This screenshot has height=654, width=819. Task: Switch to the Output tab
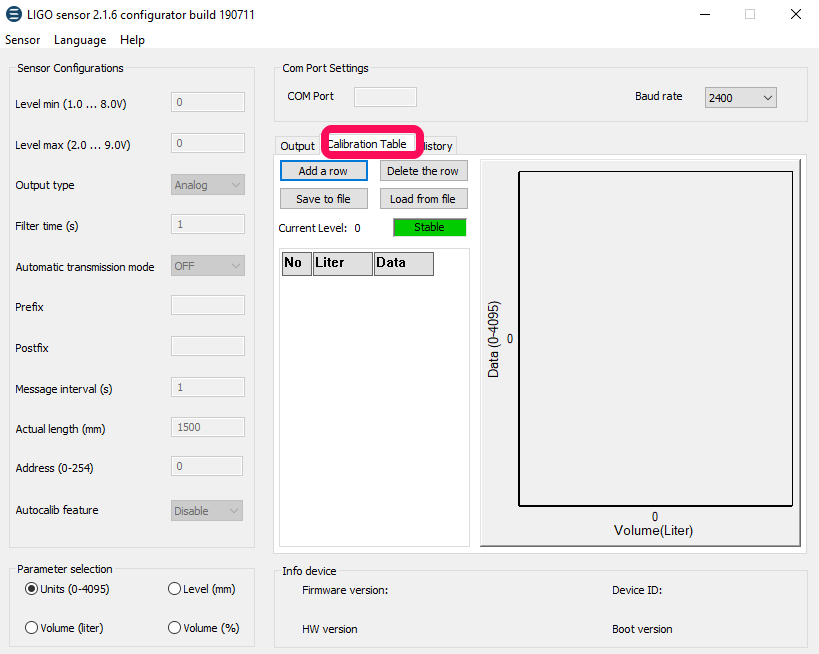point(297,146)
